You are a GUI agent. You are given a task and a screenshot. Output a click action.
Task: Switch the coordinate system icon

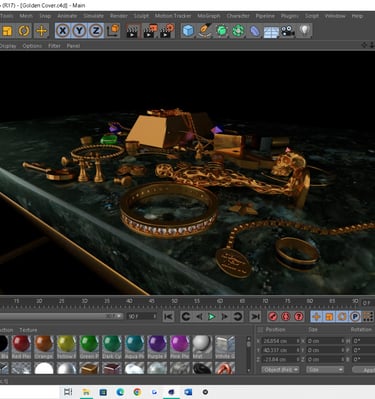[113, 31]
